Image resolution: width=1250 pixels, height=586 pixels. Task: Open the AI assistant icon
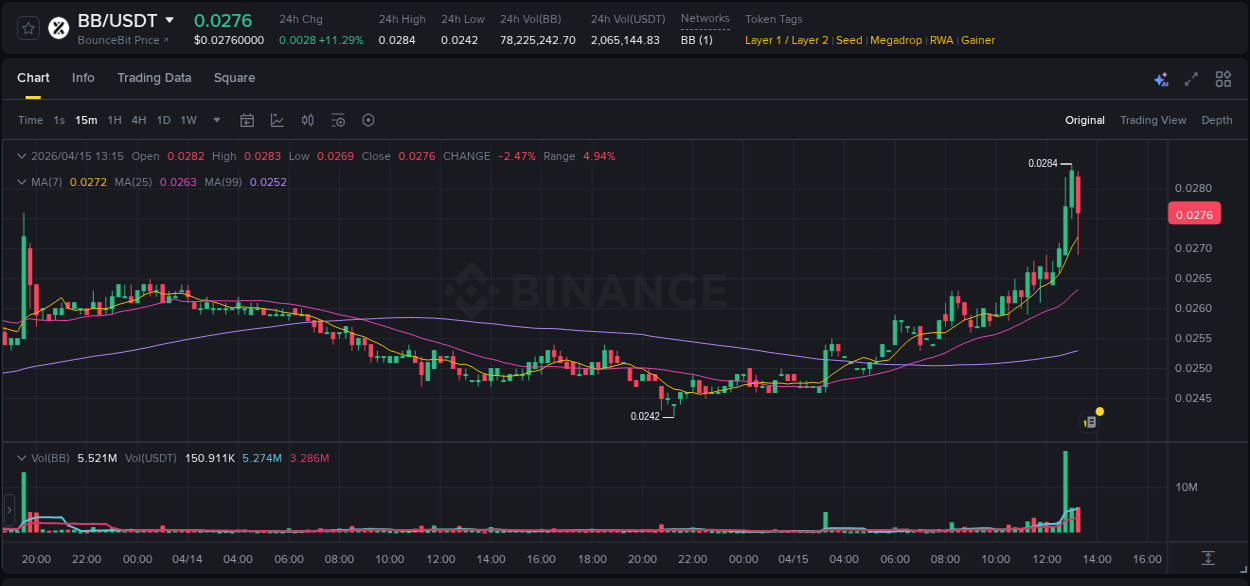point(1161,78)
